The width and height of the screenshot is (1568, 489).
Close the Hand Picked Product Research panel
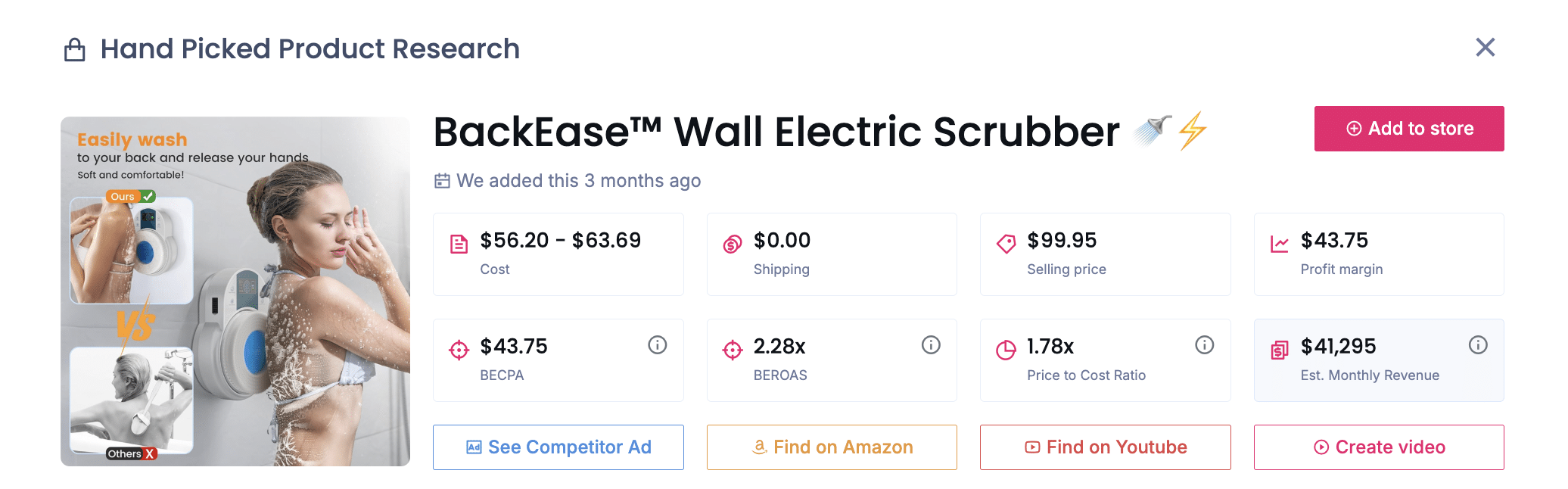tap(1485, 48)
